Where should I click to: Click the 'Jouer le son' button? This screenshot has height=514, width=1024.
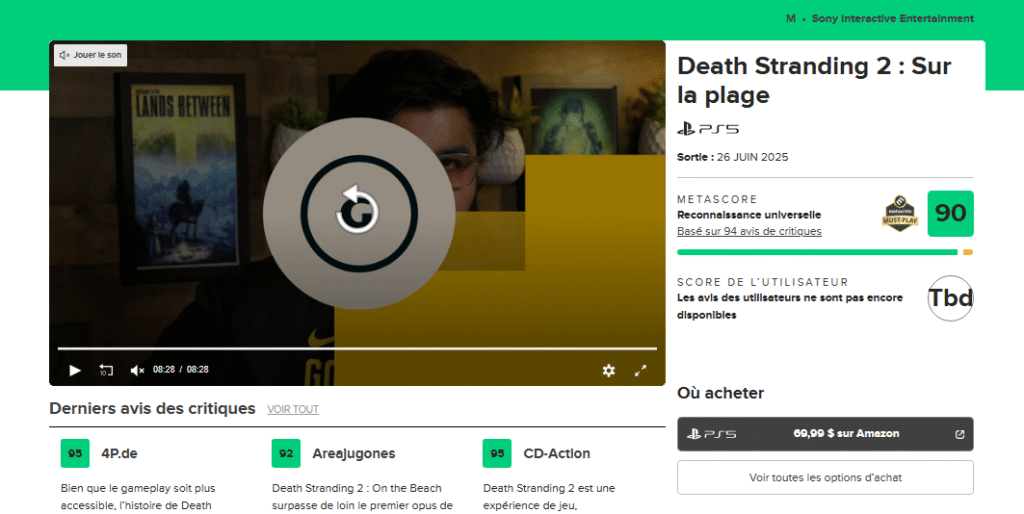click(x=91, y=55)
